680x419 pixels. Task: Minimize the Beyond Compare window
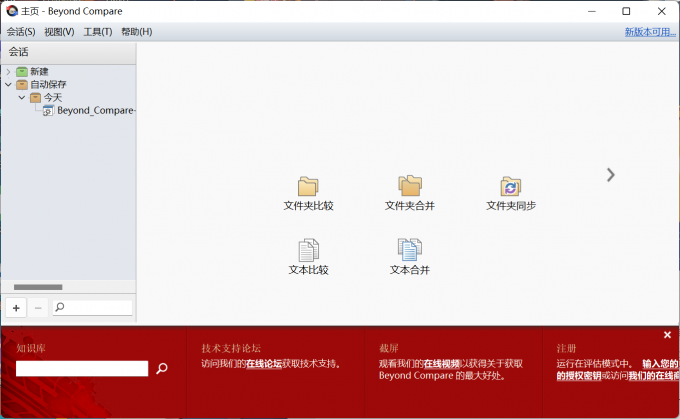click(592, 11)
